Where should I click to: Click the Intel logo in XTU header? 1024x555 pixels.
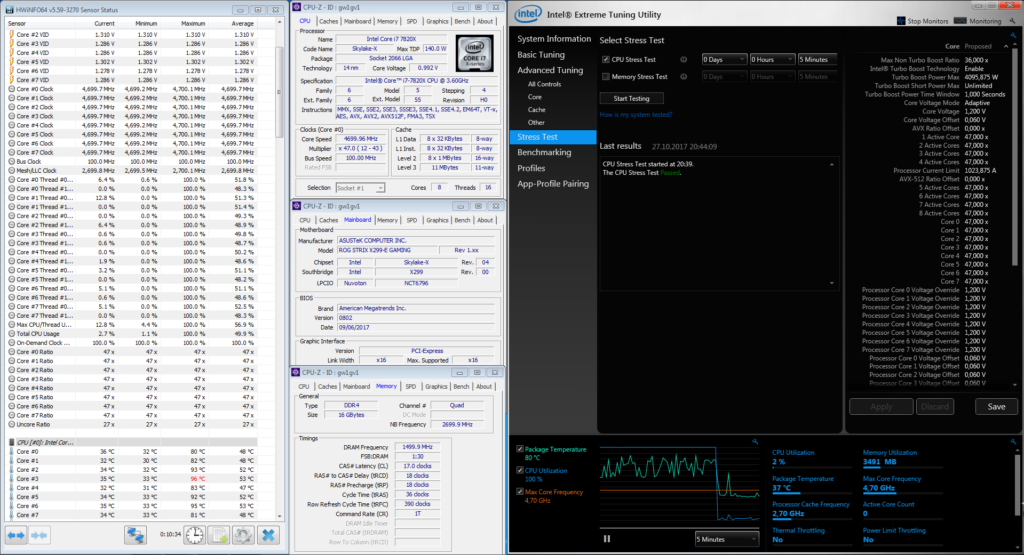pyautogui.click(x=528, y=14)
